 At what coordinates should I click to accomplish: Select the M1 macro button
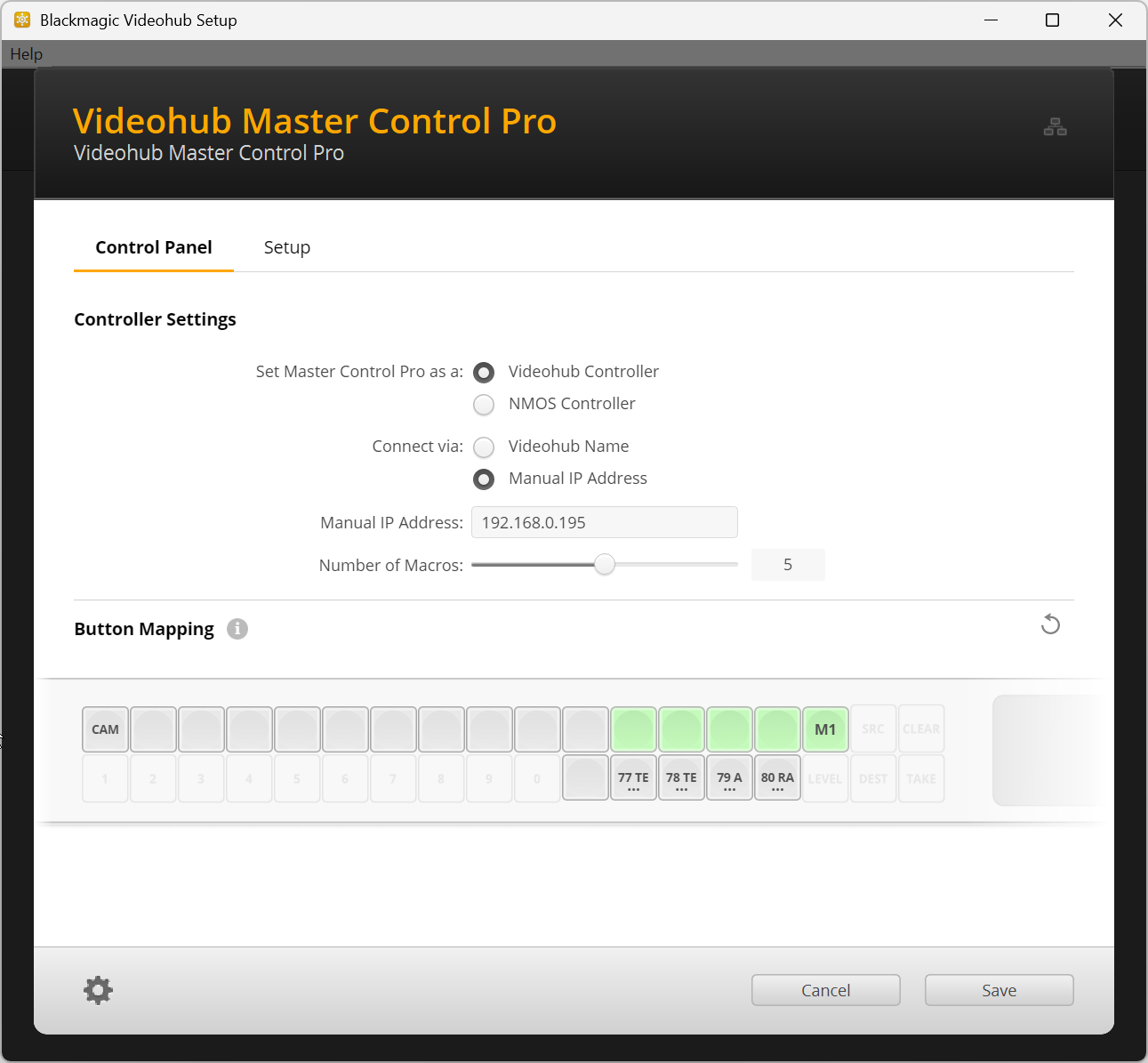(x=826, y=729)
